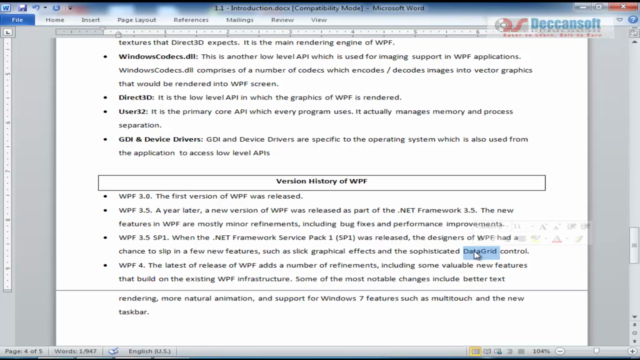Switch to the View ribbon tab
The height and width of the screenshot is (360, 640).
[319, 20]
